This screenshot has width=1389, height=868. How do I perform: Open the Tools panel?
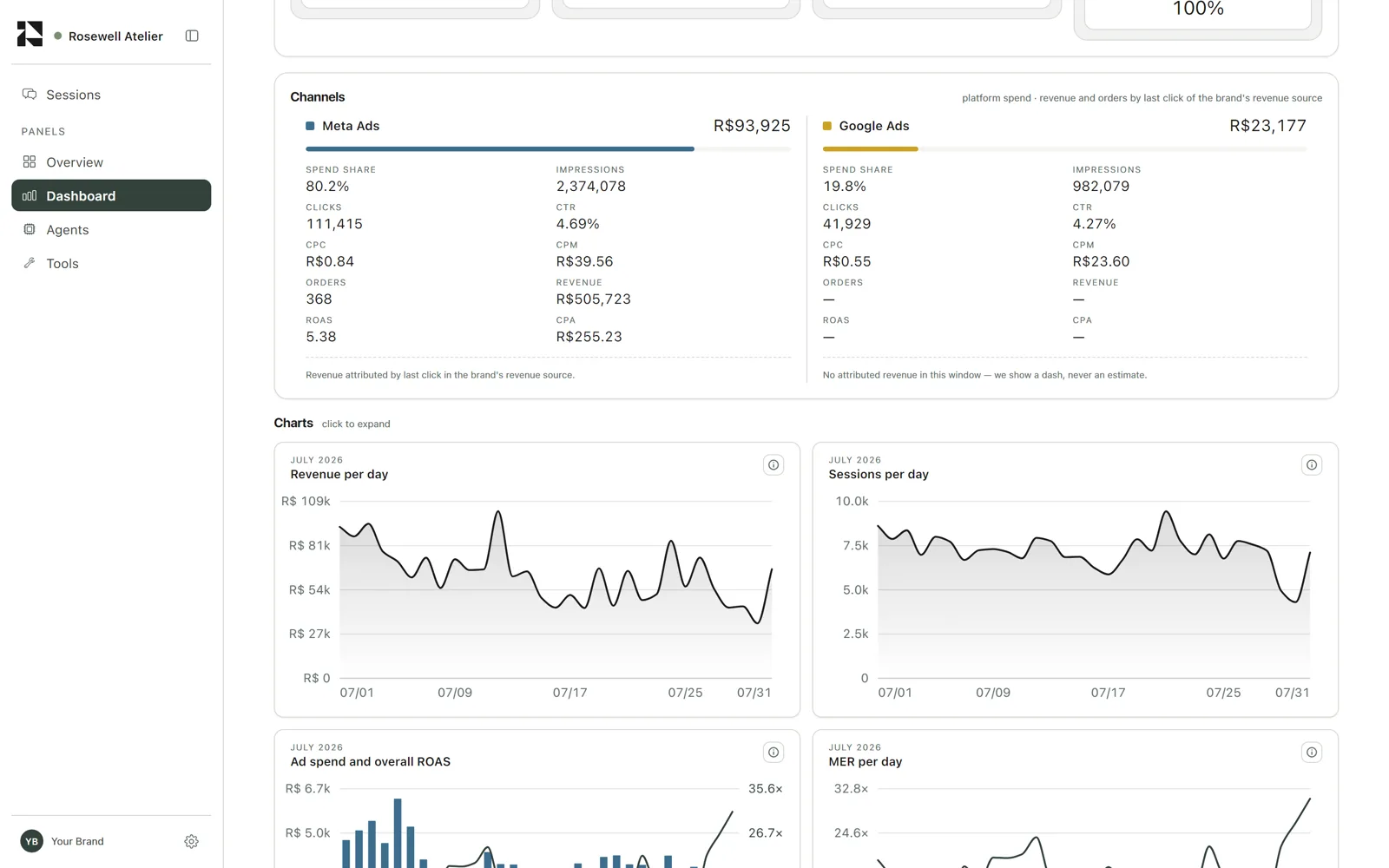(x=111, y=264)
